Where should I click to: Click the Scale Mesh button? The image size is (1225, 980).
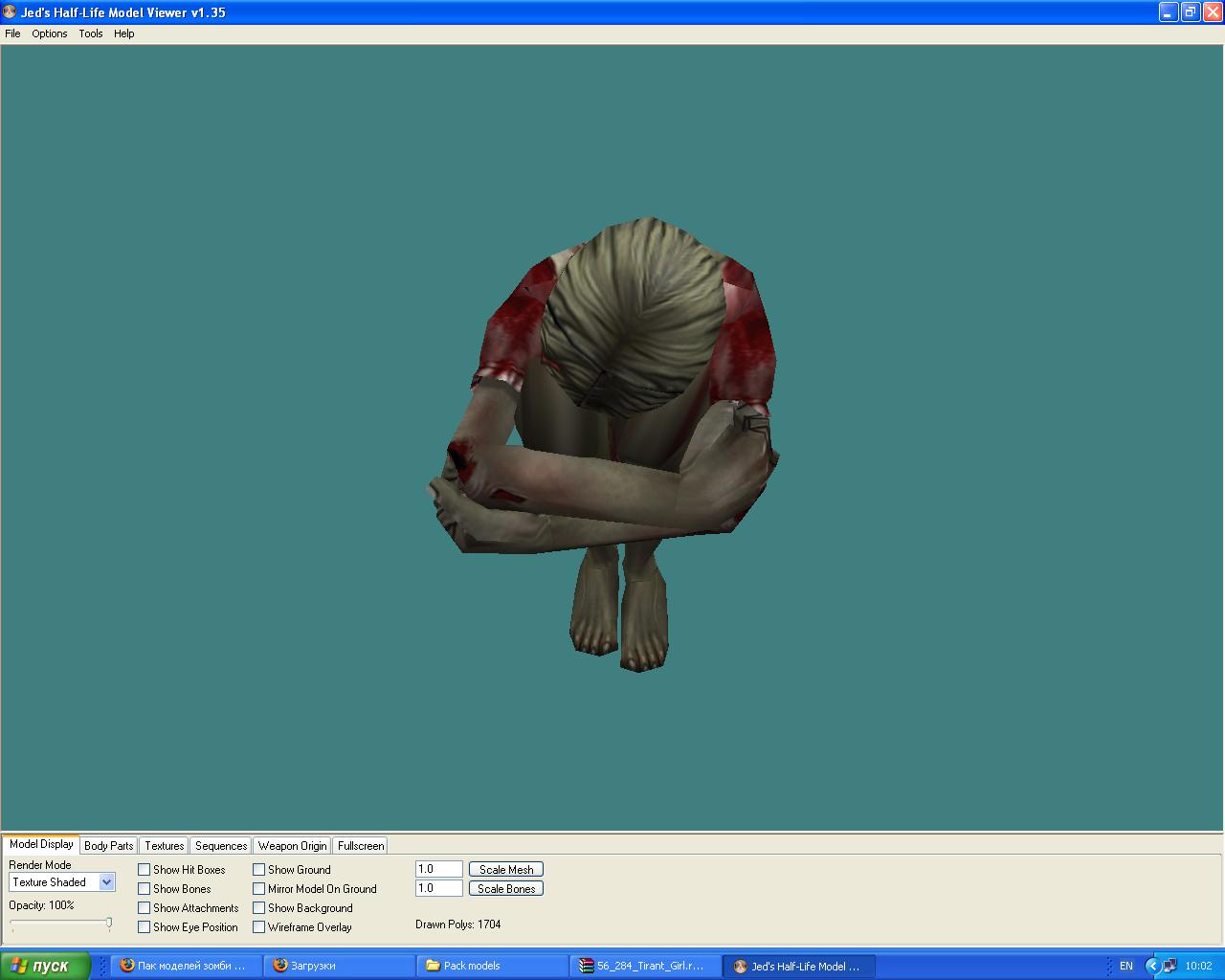pos(506,870)
